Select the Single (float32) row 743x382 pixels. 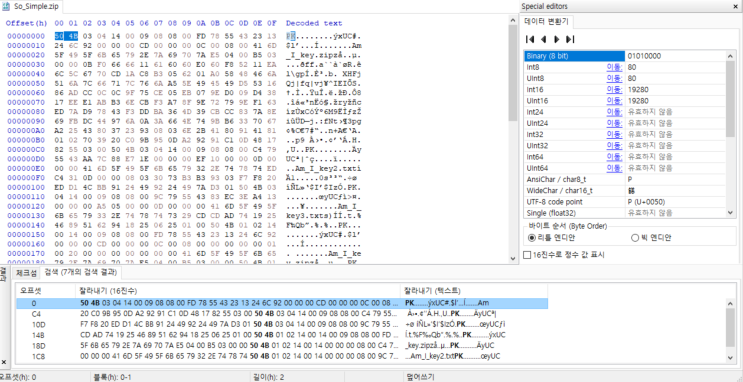click(625, 212)
